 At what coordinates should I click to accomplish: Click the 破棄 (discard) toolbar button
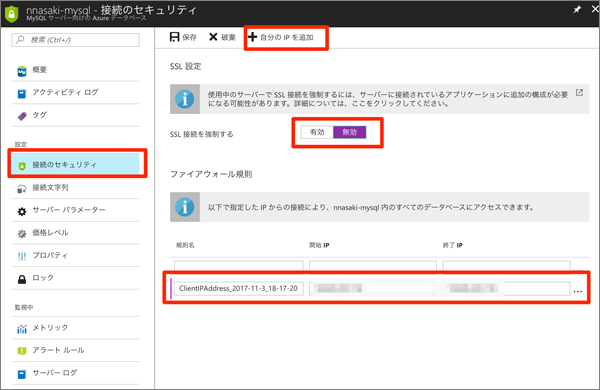[x=222, y=37]
